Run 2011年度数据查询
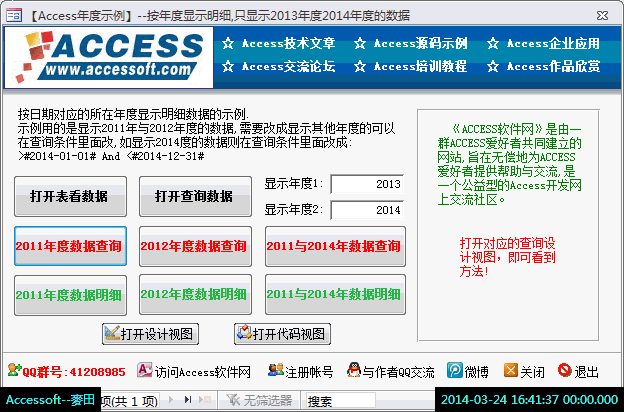 click(x=70, y=246)
